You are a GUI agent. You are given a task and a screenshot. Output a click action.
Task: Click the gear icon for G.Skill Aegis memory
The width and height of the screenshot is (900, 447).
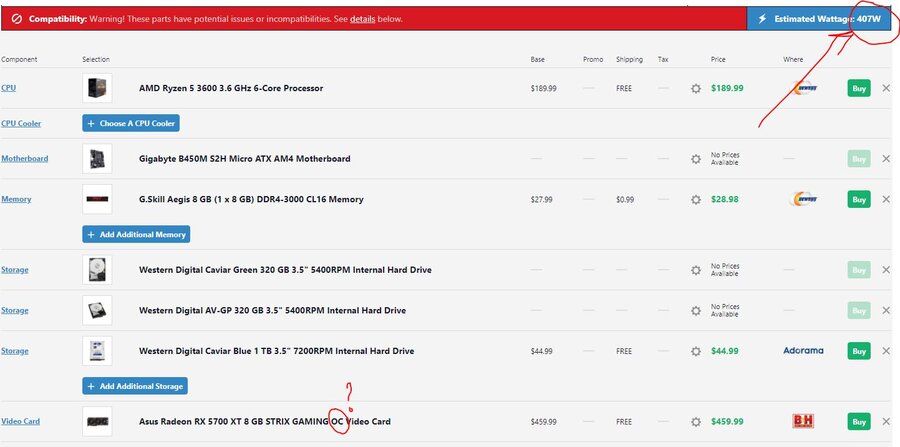[x=696, y=200]
